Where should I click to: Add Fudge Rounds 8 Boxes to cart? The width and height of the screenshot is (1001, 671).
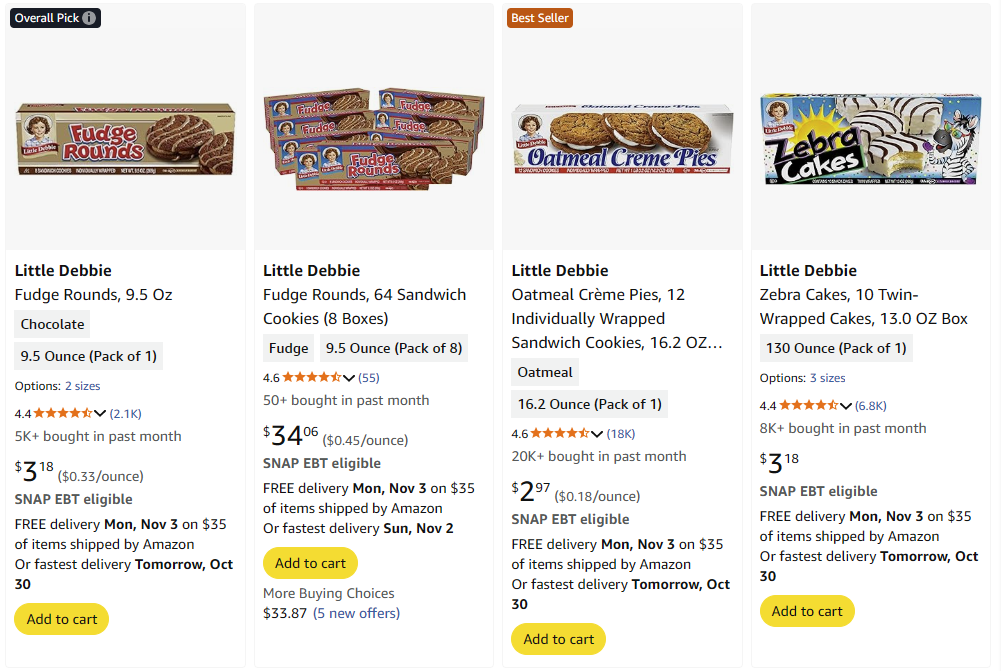click(x=310, y=563)
